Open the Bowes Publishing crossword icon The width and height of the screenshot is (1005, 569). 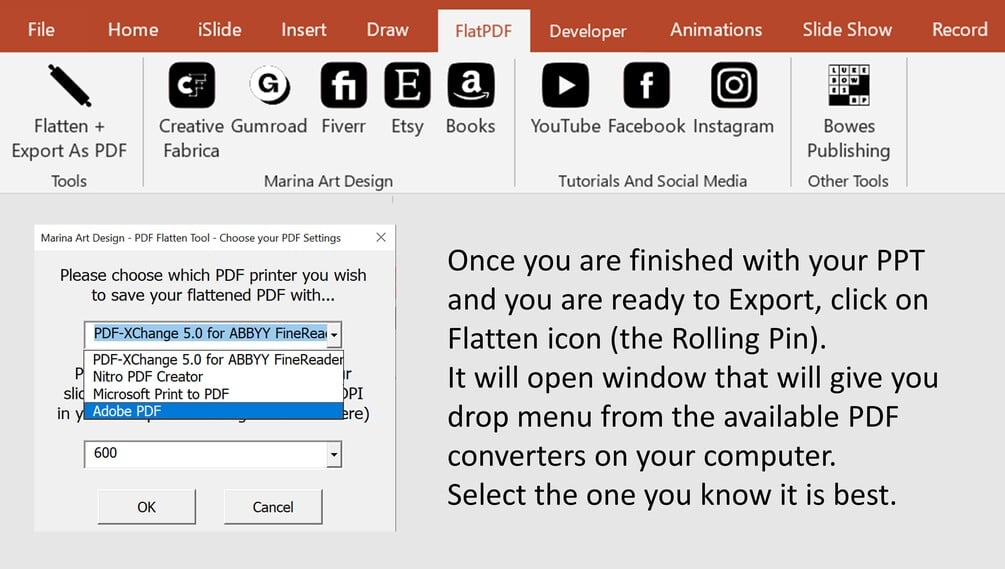849,85
